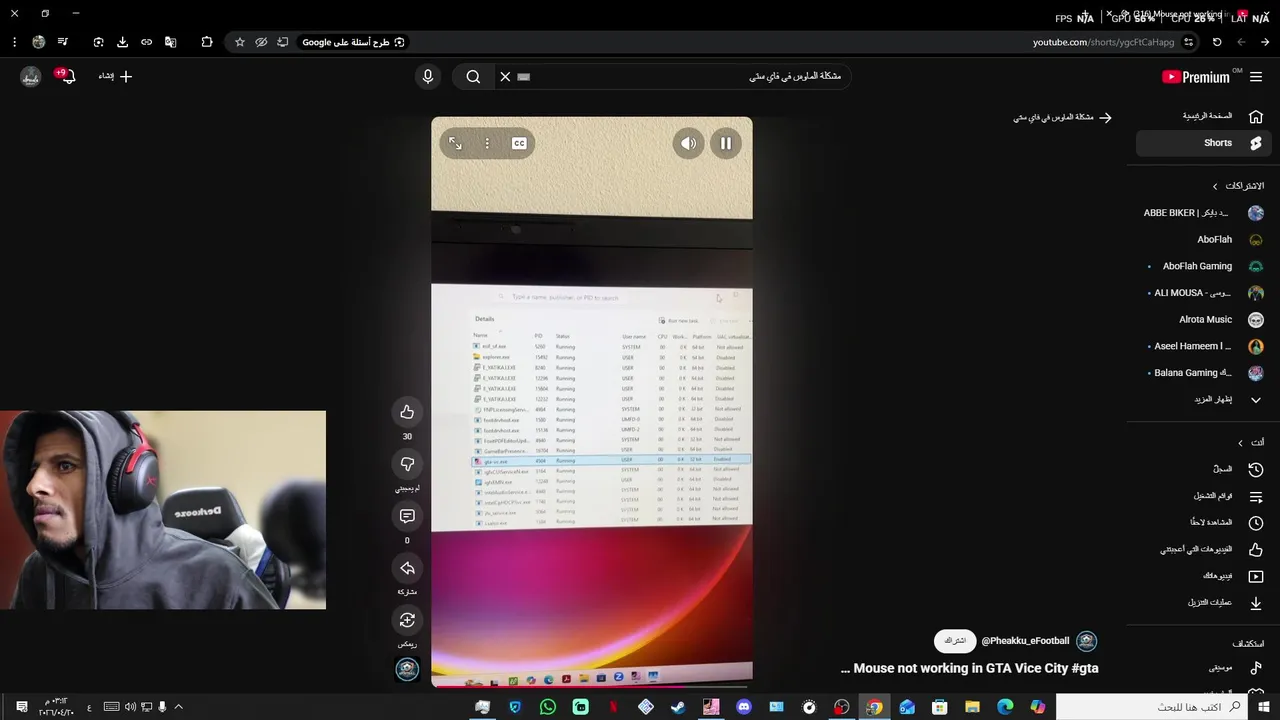Open the Remix option for the Short

(x=407, y=620)
